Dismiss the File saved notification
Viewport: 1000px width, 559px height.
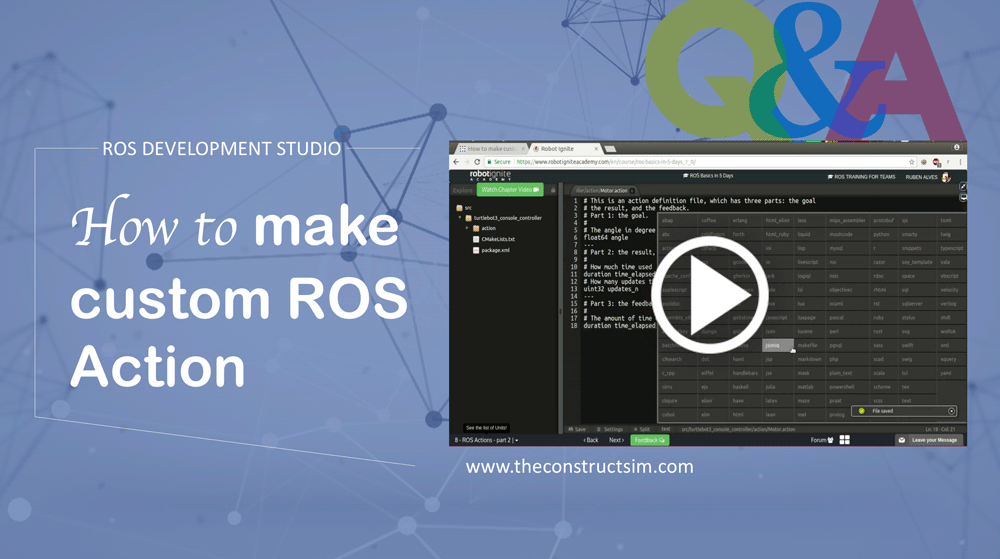coord(951,411)
